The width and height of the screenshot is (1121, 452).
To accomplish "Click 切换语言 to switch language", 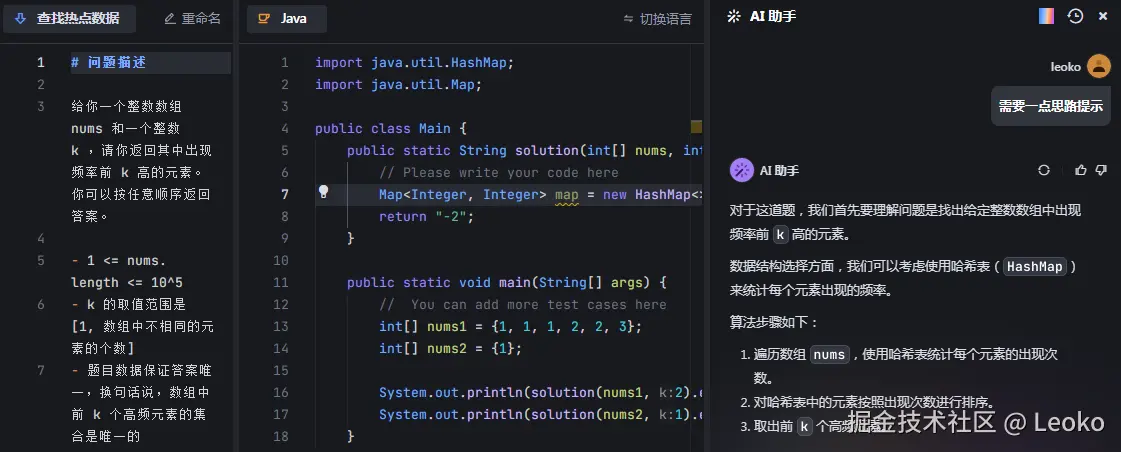I will click(666, 19).
